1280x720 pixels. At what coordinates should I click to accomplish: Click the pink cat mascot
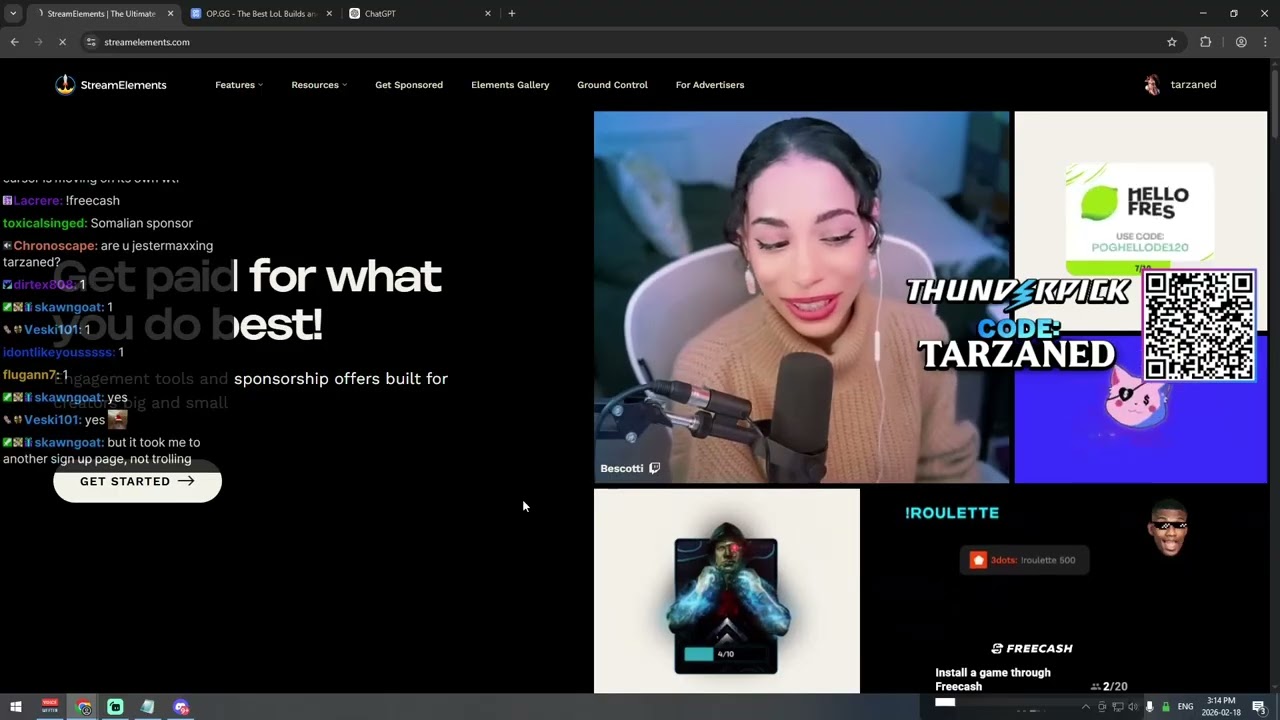coord(1137,398)
